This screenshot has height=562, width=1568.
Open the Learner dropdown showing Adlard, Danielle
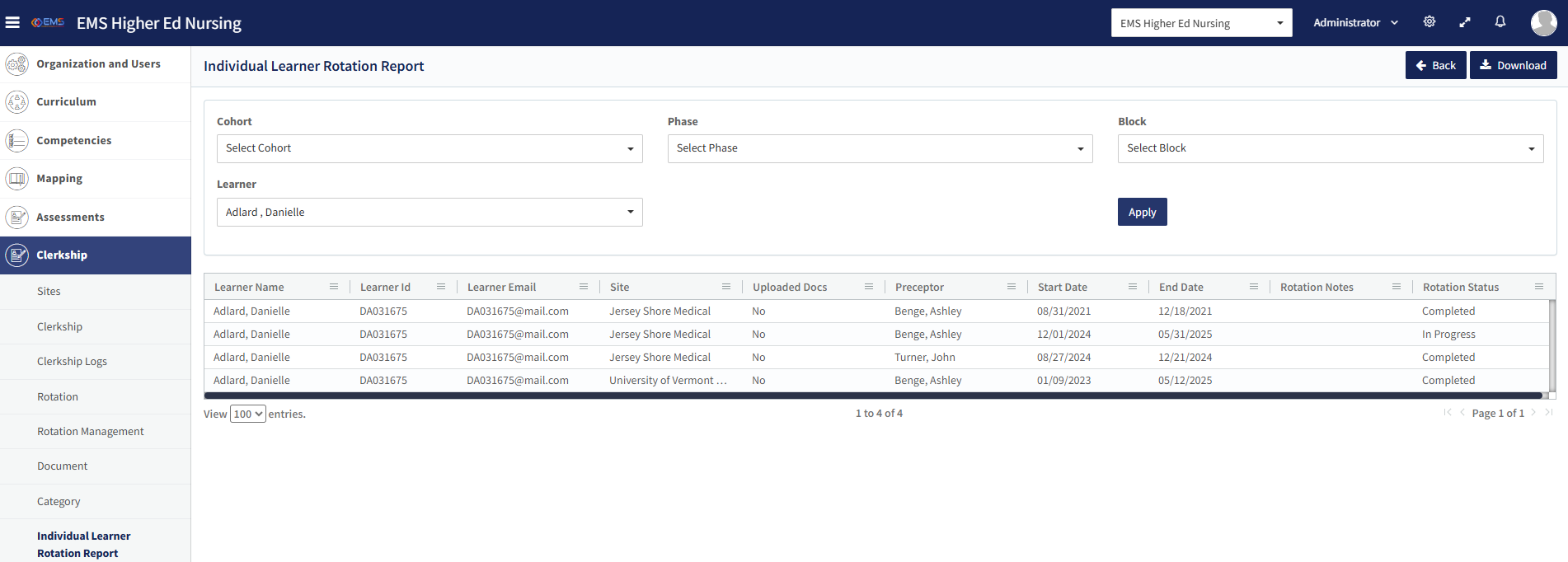click(x=429, y=212)
